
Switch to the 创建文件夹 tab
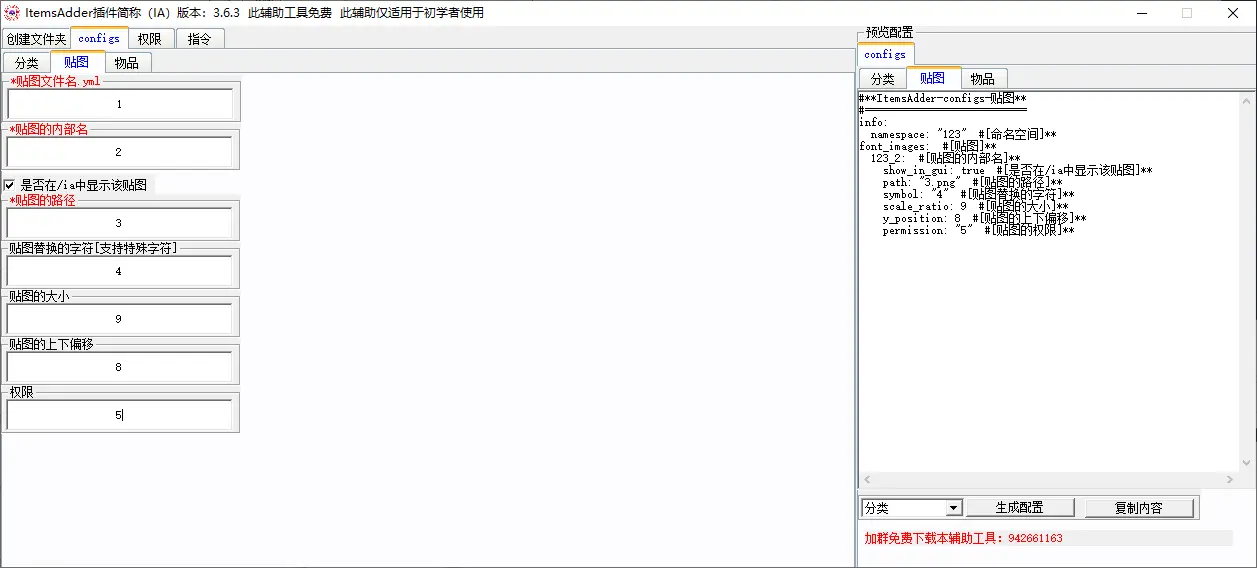point(36,39)
